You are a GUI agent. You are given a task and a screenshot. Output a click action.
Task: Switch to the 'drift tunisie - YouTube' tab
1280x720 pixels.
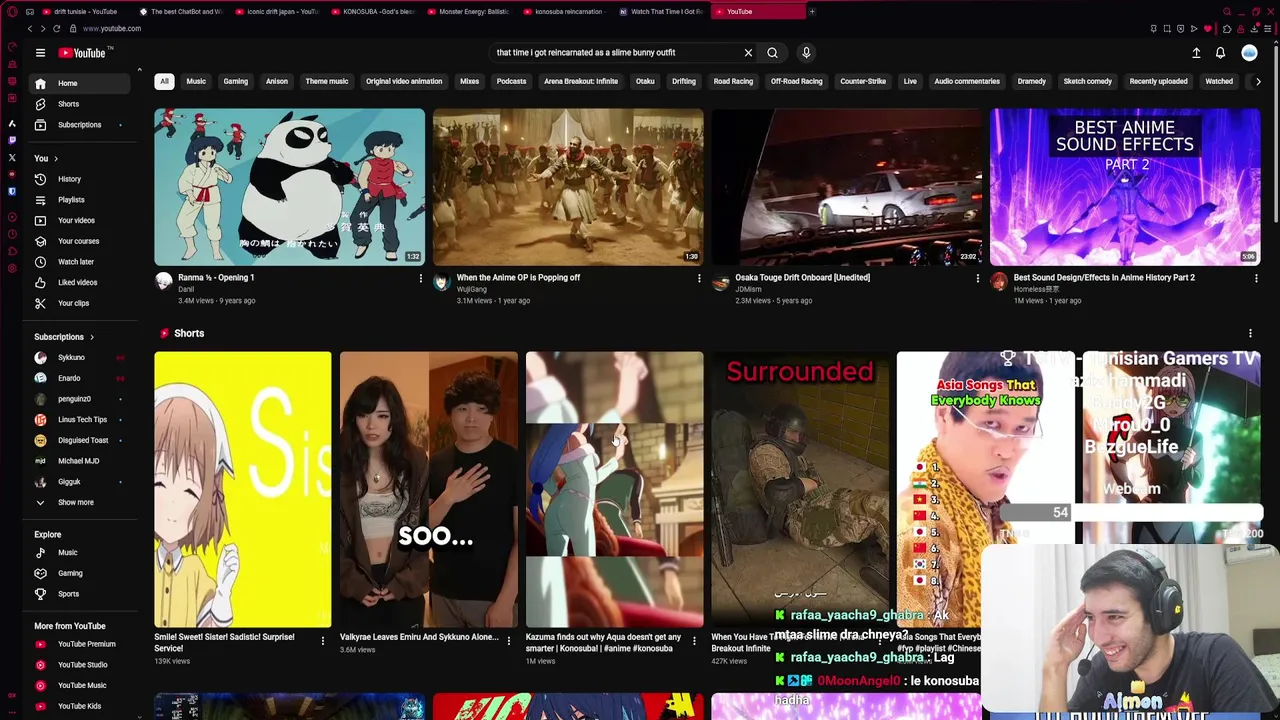pyautogui.click(x=80, y=12)
